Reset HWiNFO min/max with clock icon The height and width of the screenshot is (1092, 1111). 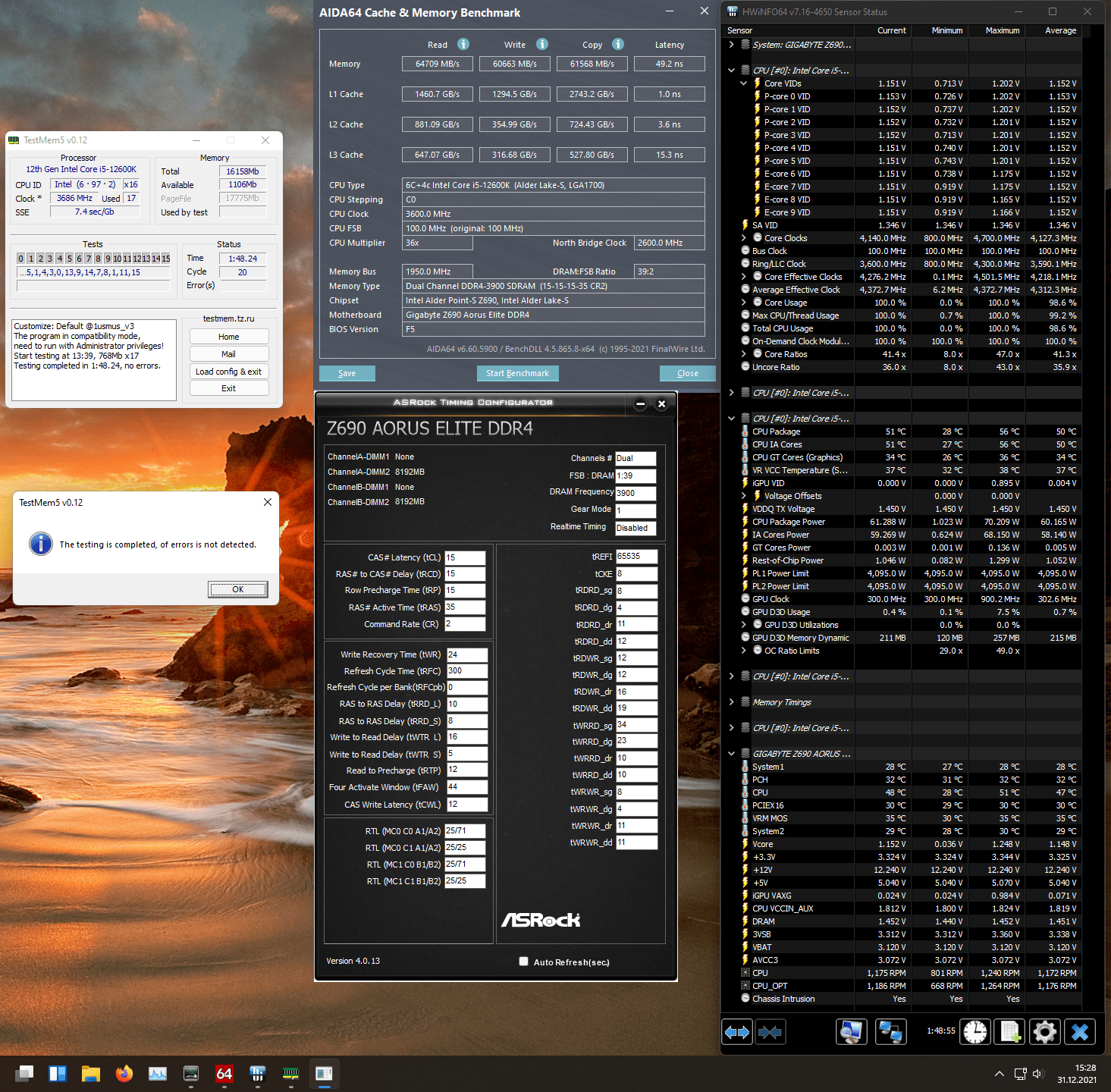point(975,1032)
